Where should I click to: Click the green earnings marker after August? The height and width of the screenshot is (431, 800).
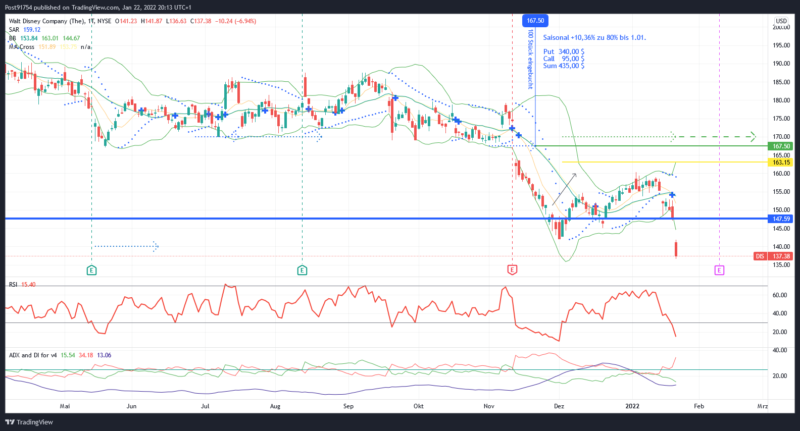coord(302,270)
